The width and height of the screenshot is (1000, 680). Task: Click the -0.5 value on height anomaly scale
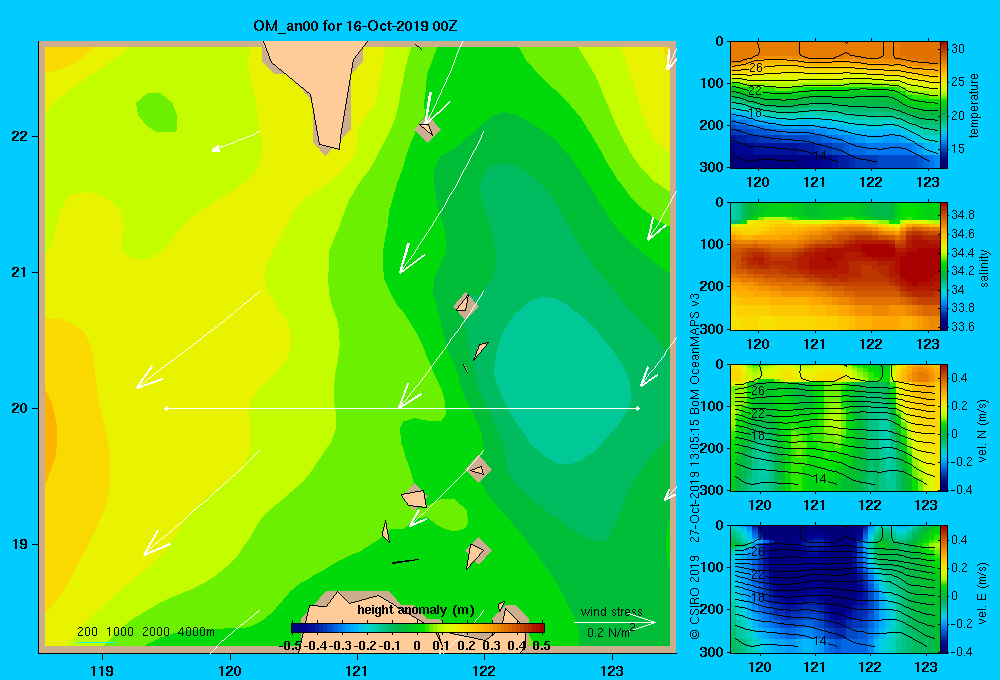click(x=290, y=646)
